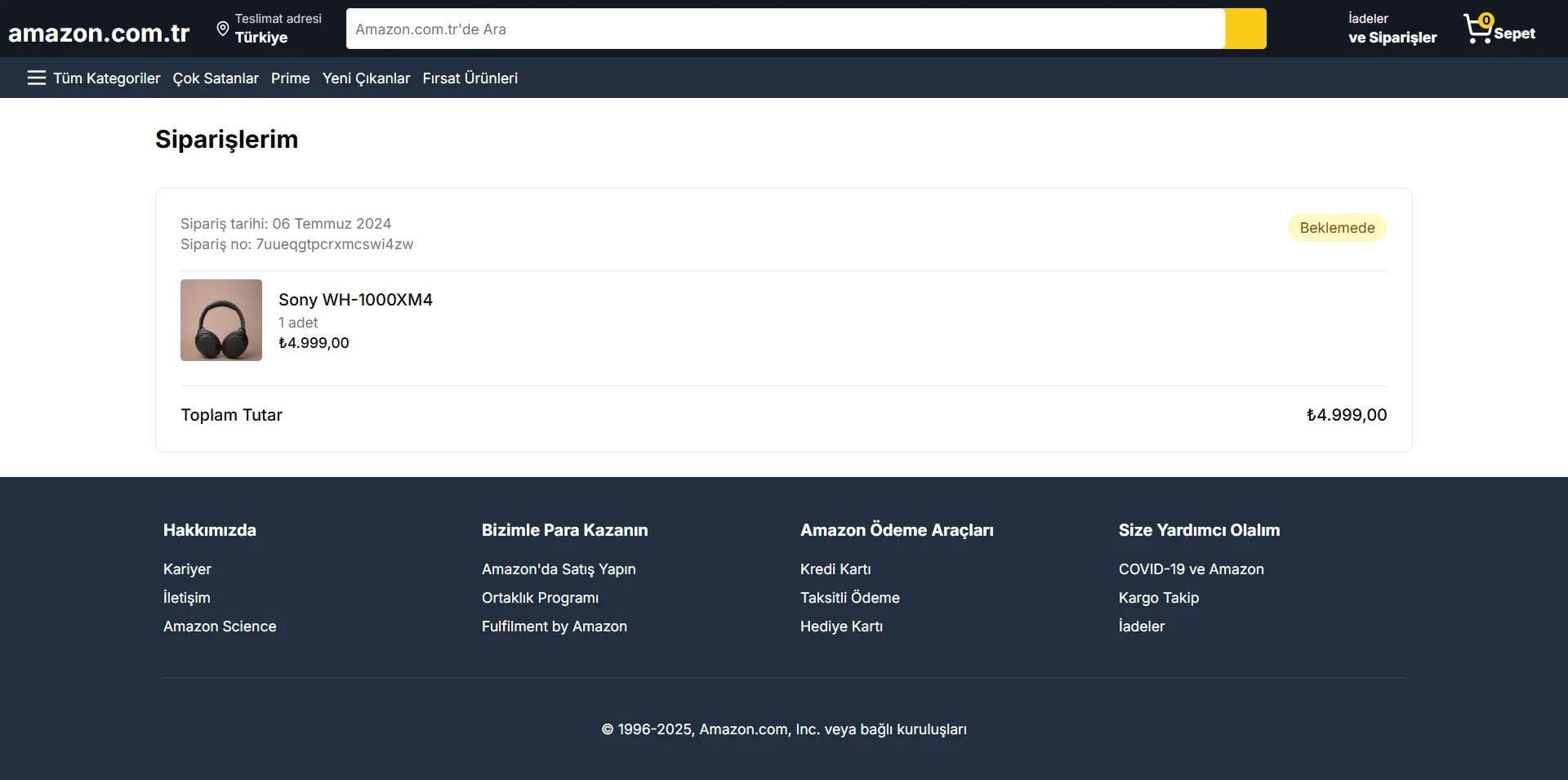Click the Sony WH-1000XM4 product title
This screenshot has height=780, width=1568.
click(355, 300)
